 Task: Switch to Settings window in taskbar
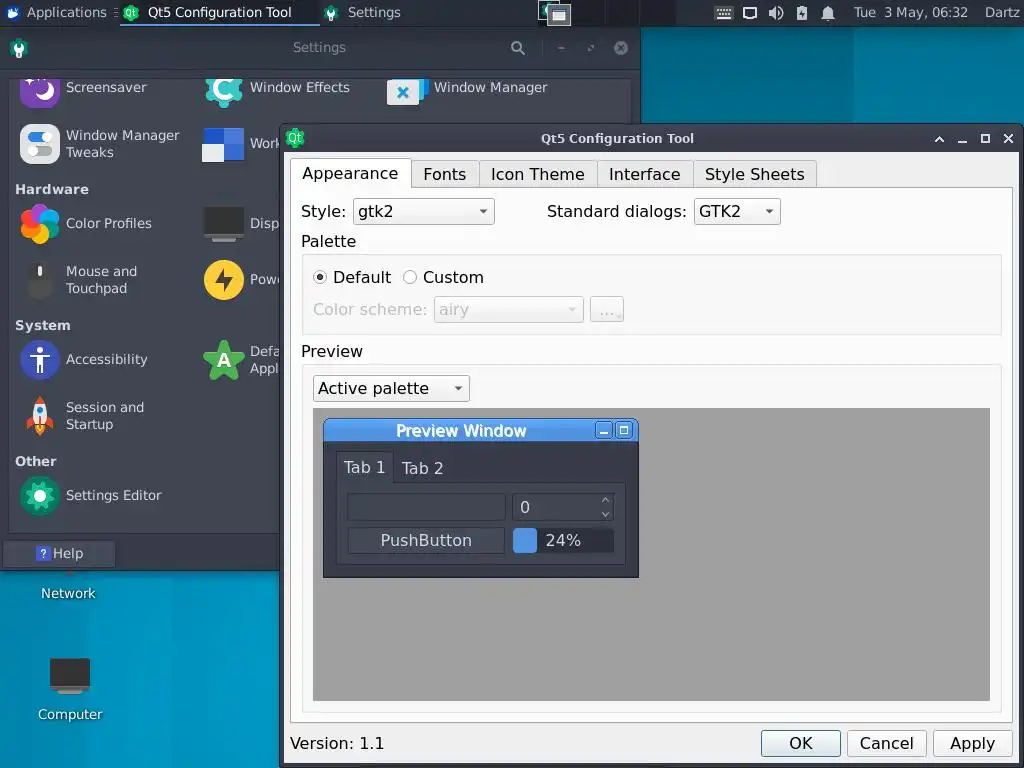click(363, 12)
